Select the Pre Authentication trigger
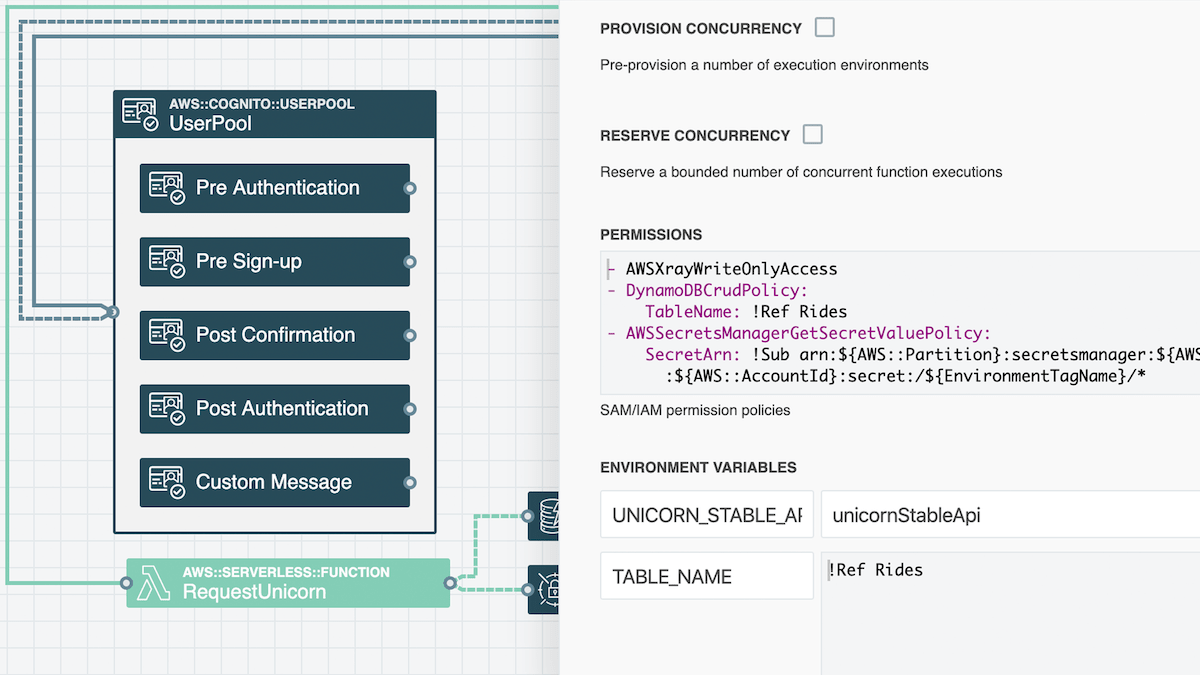 coord(275,188)
